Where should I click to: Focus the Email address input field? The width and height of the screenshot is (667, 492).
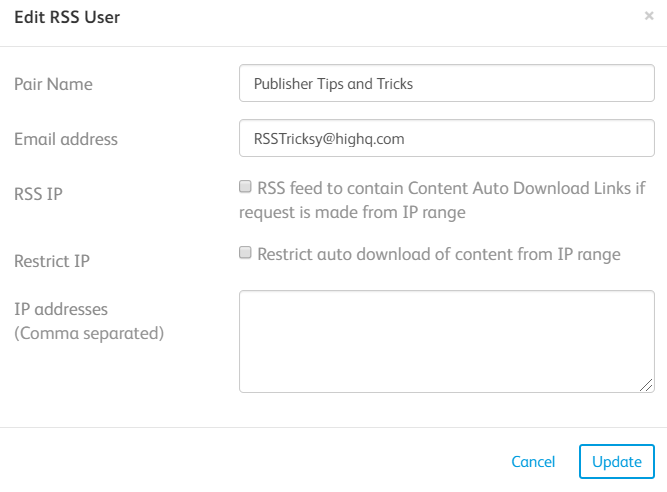click(447, 139)
